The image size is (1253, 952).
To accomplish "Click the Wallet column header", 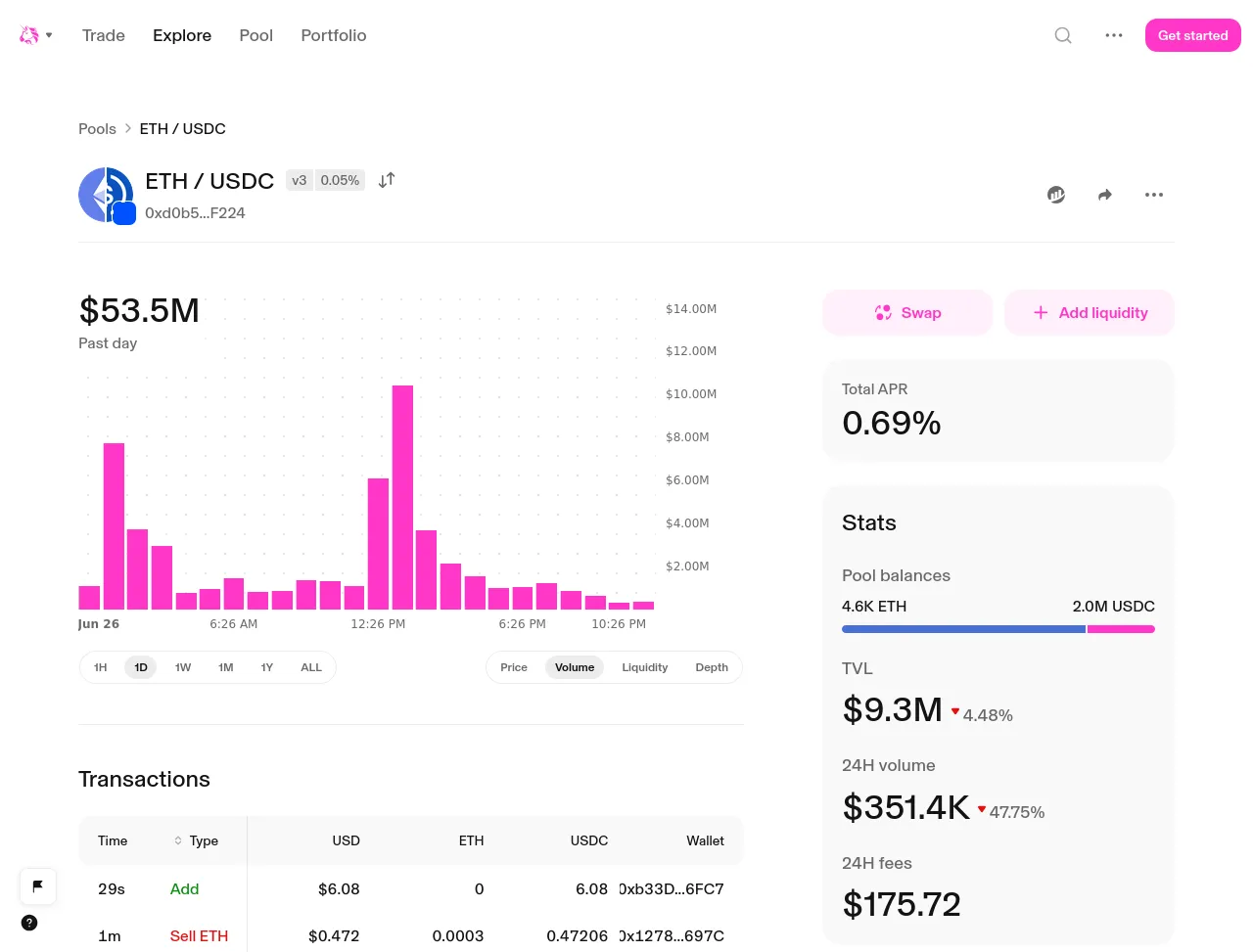I will coord(706,840).
